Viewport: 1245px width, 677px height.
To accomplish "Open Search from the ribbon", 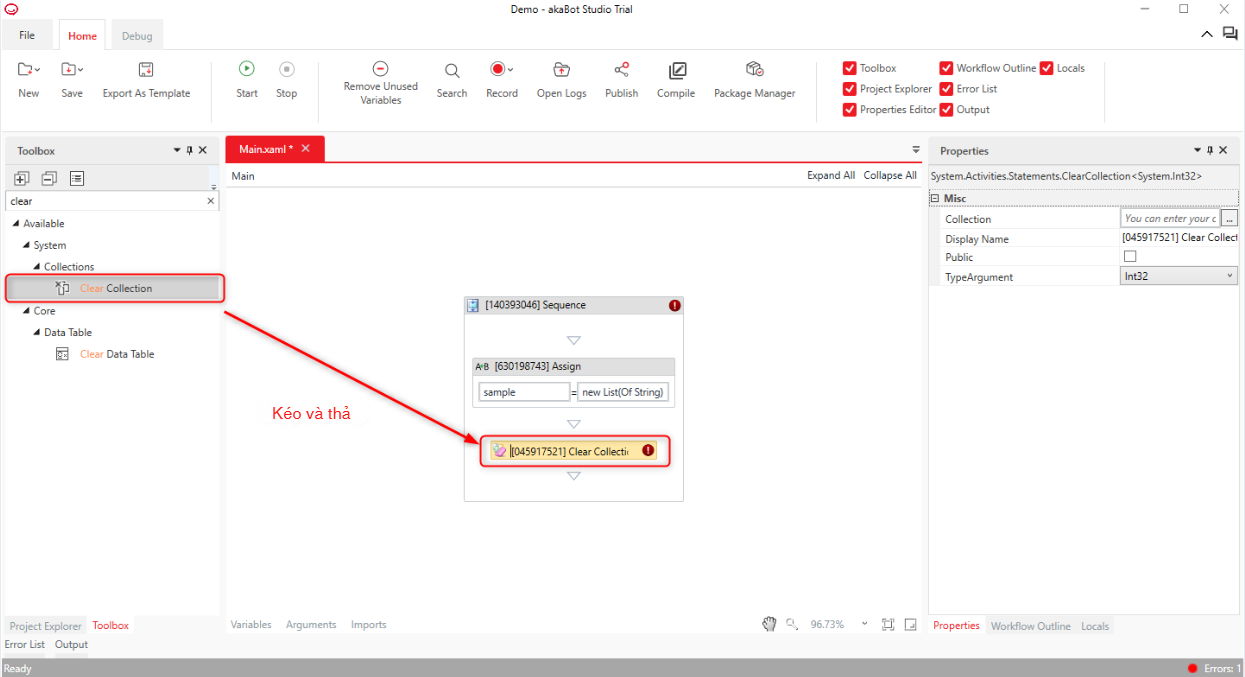I will coord(452,70).
